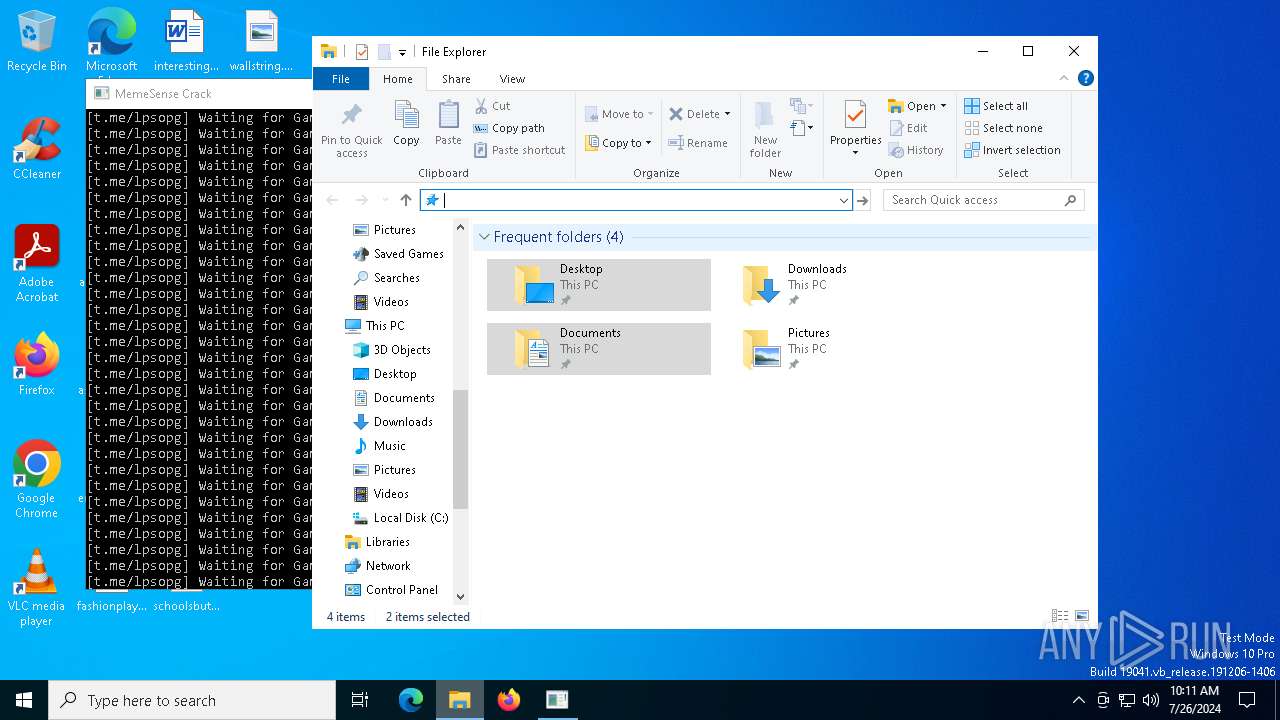Click the Search Quick access box
This screenshot has width=1280, height=720.
pos(983,200)
